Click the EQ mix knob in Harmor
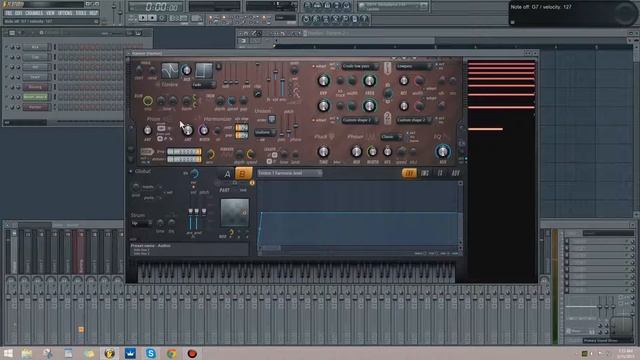 [443, 152]
